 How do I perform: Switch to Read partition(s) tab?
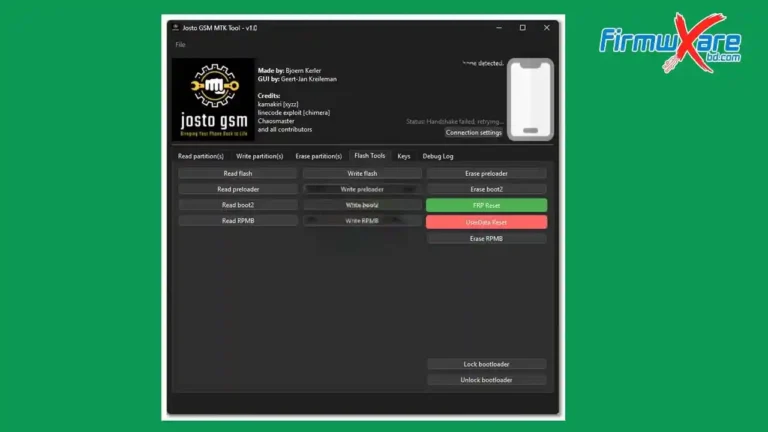click(201, 156)
